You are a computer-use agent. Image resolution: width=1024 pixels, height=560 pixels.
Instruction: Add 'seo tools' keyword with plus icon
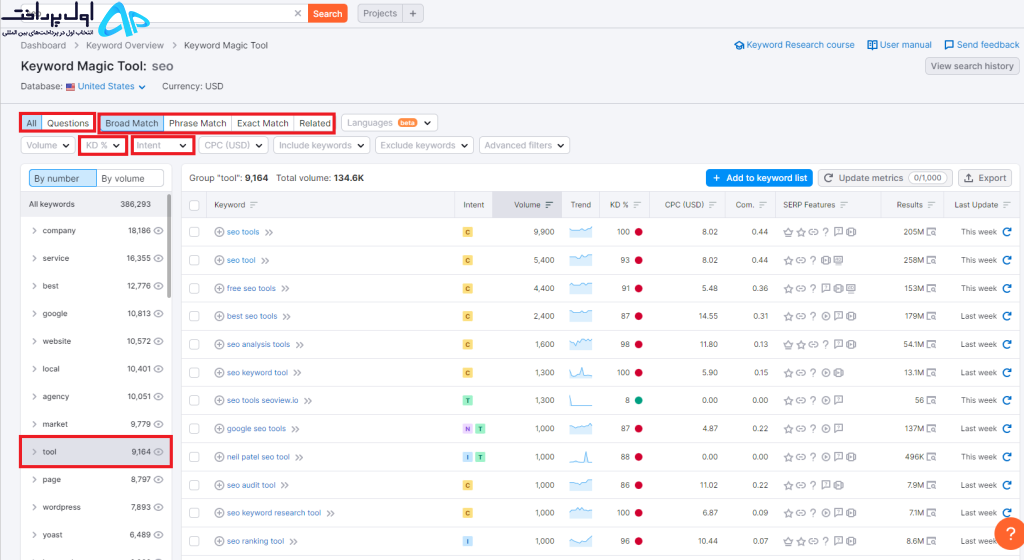(219, 232)
